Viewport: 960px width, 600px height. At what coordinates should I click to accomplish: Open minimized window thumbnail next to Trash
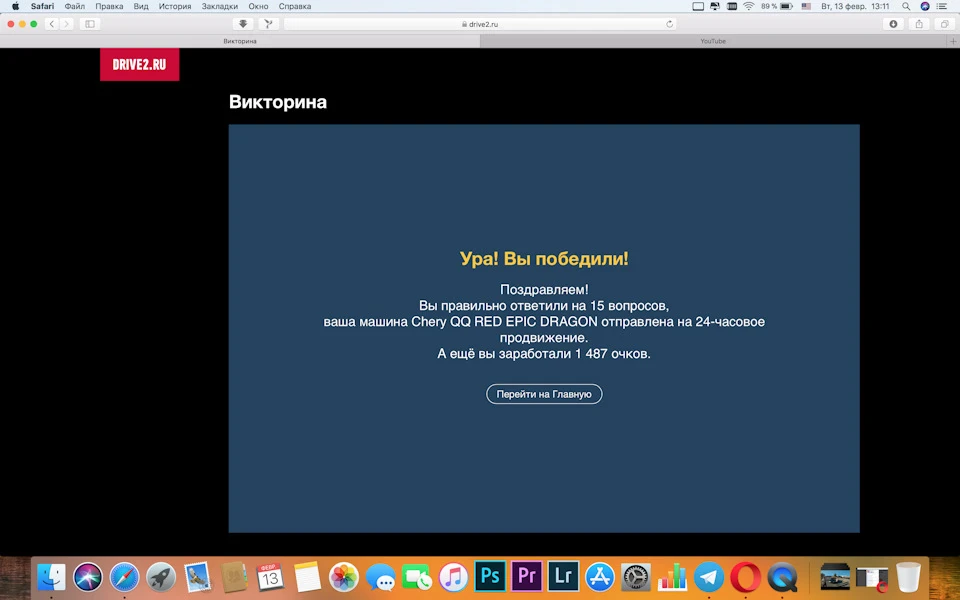click(872, 578)
